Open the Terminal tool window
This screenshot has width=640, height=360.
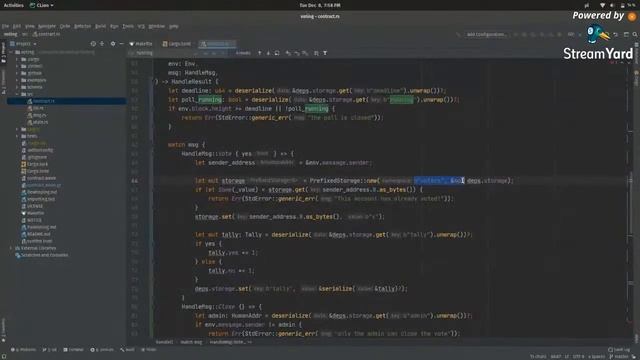73,350
